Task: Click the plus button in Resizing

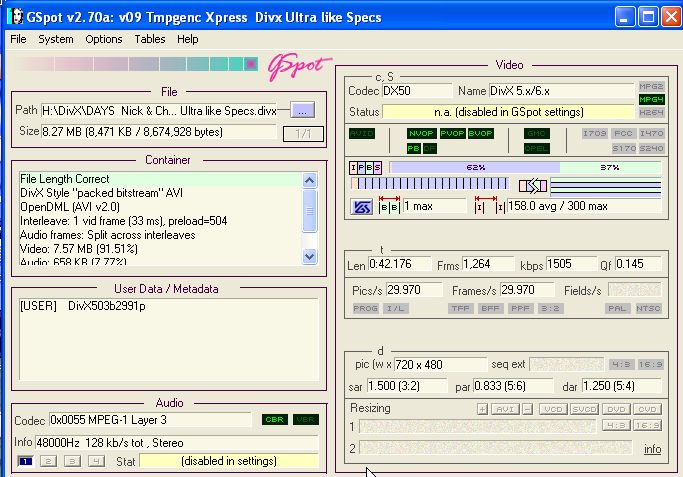Action: point(482,409)
